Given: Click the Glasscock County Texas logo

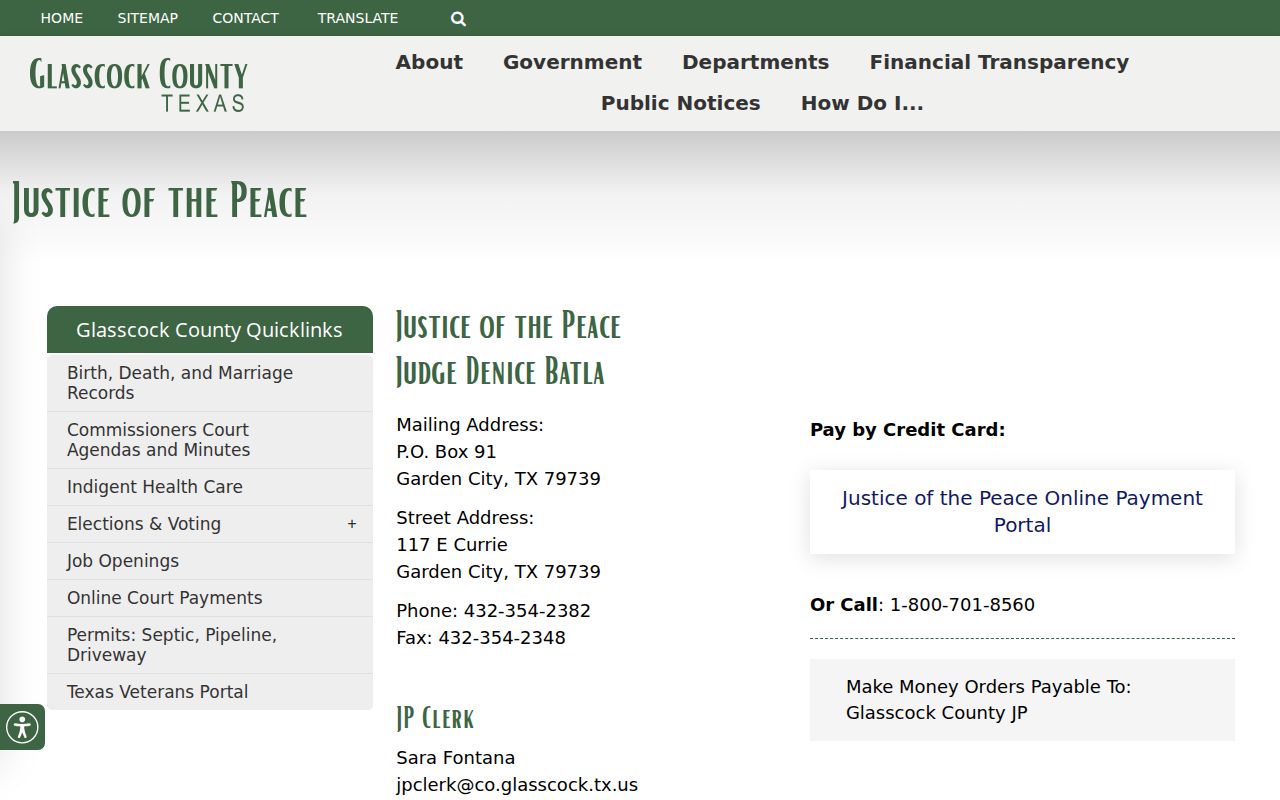Looking at the screenshot, I should point(138,84).
